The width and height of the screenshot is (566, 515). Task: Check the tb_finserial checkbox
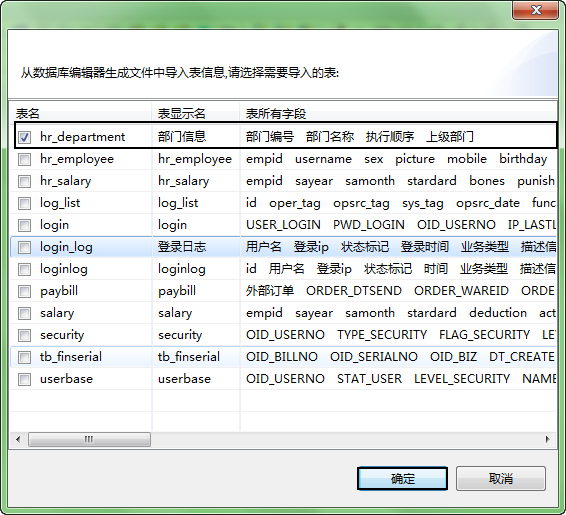coord(25,357)
